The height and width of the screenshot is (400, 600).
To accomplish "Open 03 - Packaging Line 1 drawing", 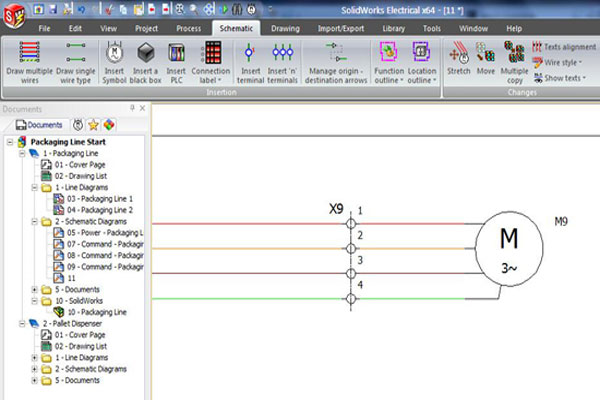I will click(x=99, y=199).
